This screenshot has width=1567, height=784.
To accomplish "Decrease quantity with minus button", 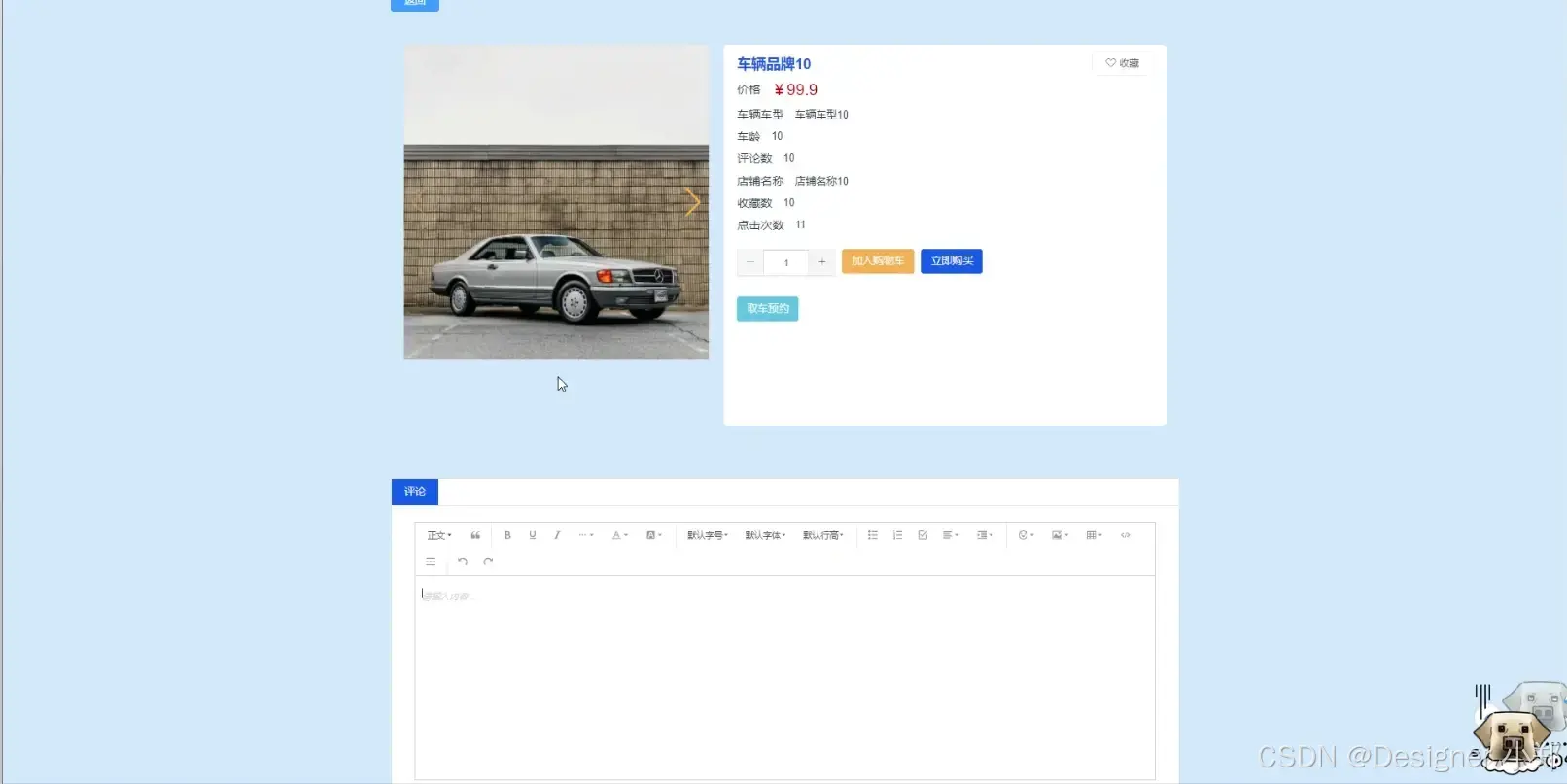I will coord(750,262).
